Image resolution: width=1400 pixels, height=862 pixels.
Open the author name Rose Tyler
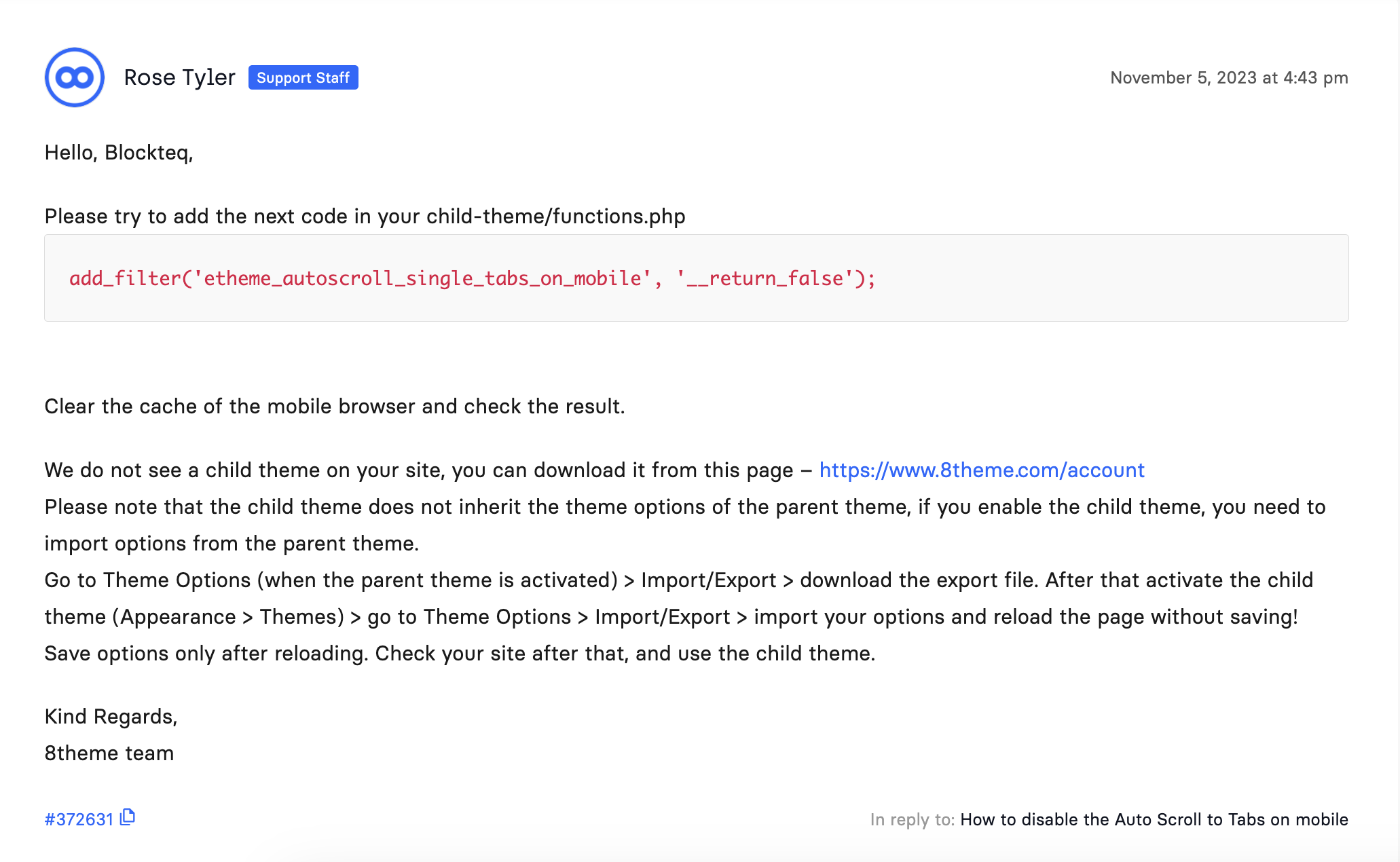(179, 77)
